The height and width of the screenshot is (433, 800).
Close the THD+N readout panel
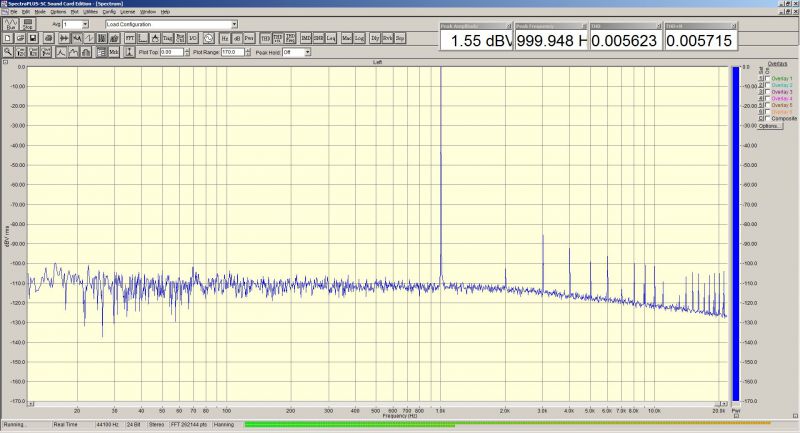click(734, 26)
